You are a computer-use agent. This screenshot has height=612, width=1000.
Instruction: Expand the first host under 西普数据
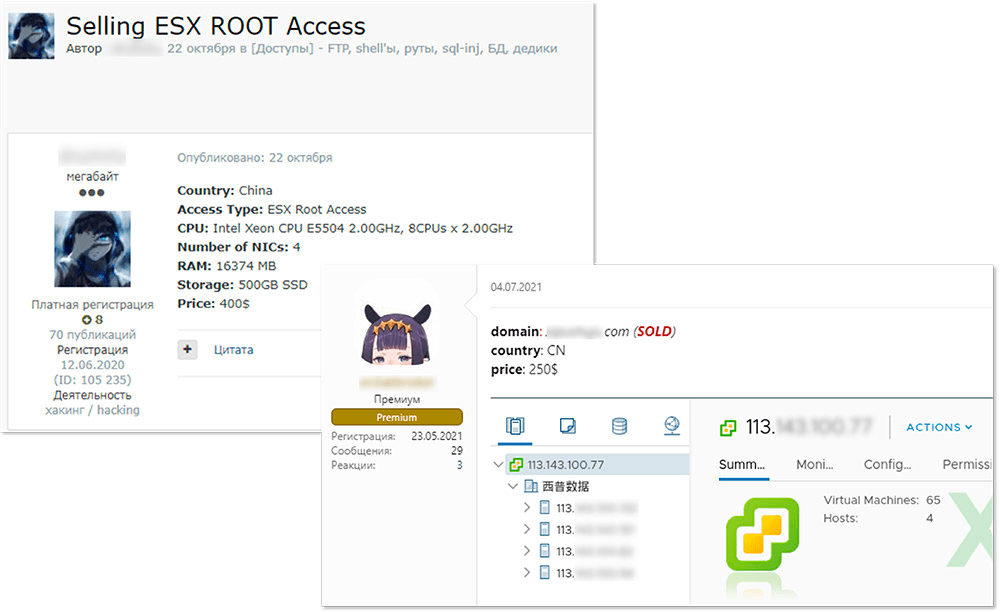[528, 508]
